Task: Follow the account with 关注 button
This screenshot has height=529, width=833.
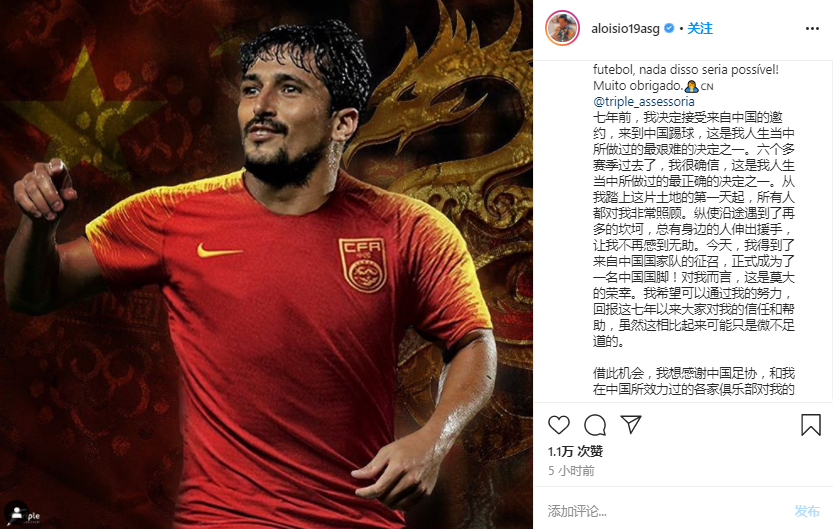Action: (700, 28)
